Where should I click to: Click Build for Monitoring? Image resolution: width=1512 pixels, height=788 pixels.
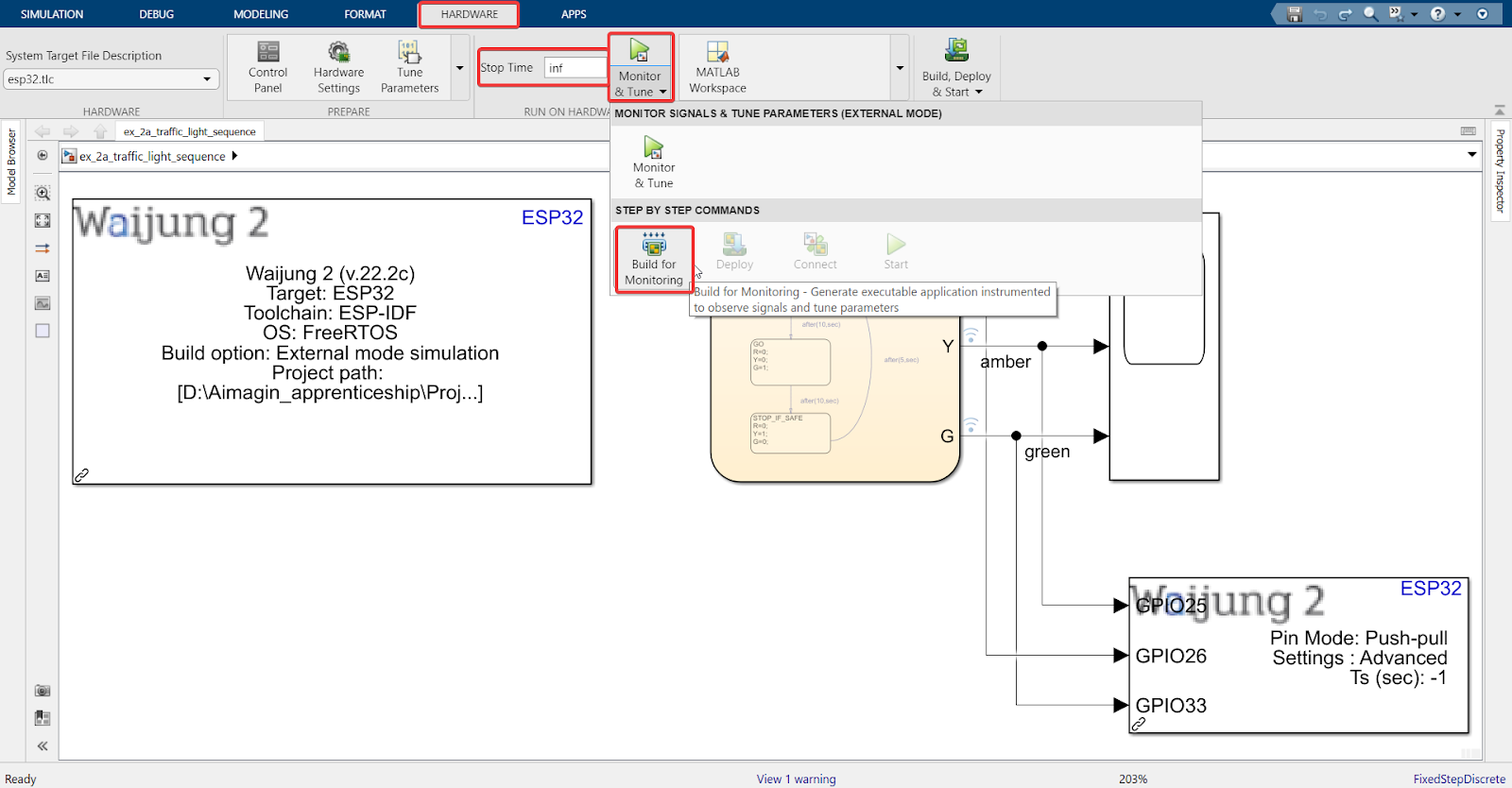coord(654,258)
